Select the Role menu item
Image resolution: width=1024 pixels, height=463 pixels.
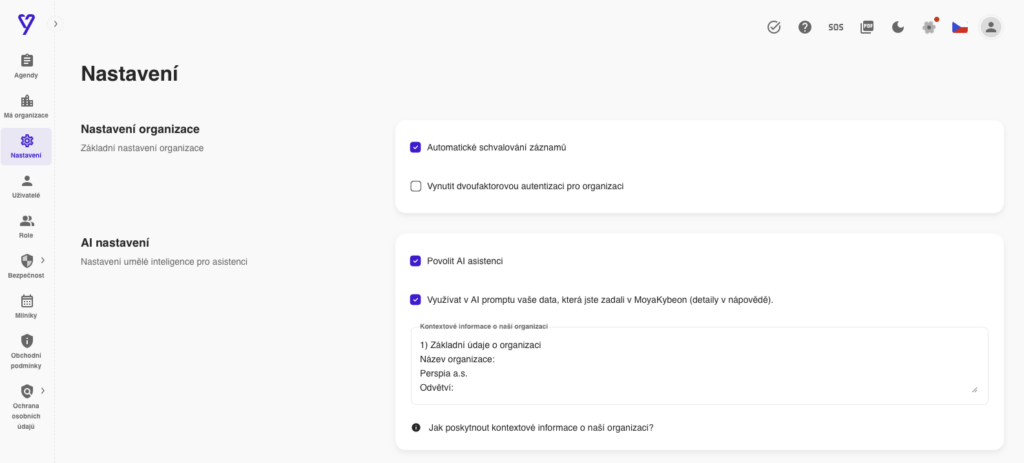(x=26, y=226)
